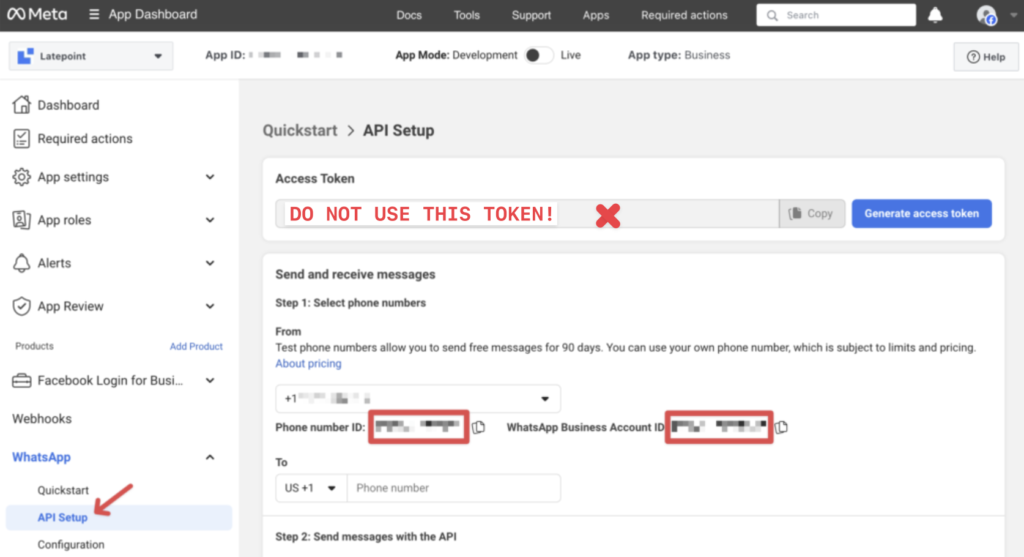Select Quickstart under WhatsApp
Screen dimensions: 1024x557
[63, 490]
